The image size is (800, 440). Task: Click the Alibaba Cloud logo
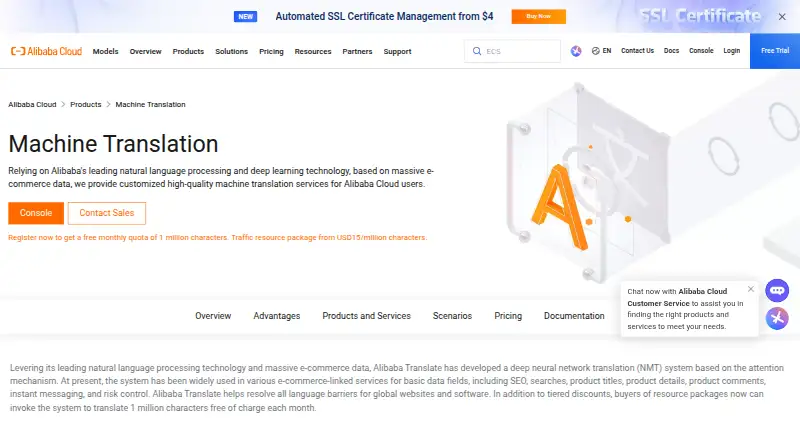(x=46, y=51)
